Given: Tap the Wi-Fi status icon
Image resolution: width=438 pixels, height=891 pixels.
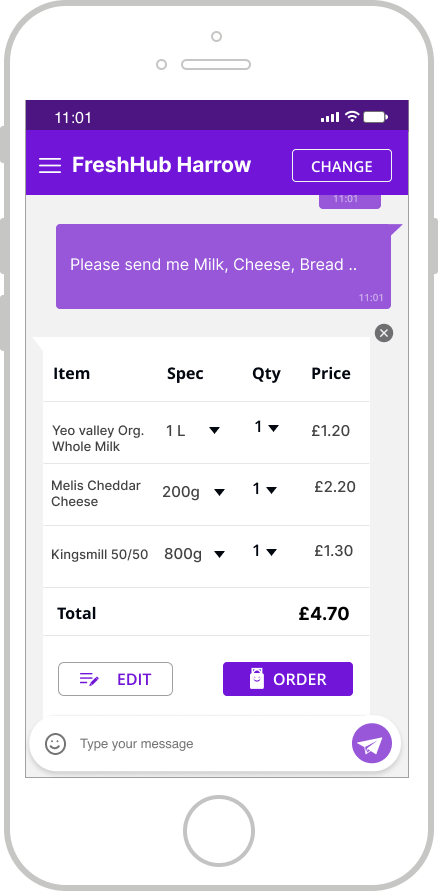Looking at the screenshot, I should pos(352,116).
